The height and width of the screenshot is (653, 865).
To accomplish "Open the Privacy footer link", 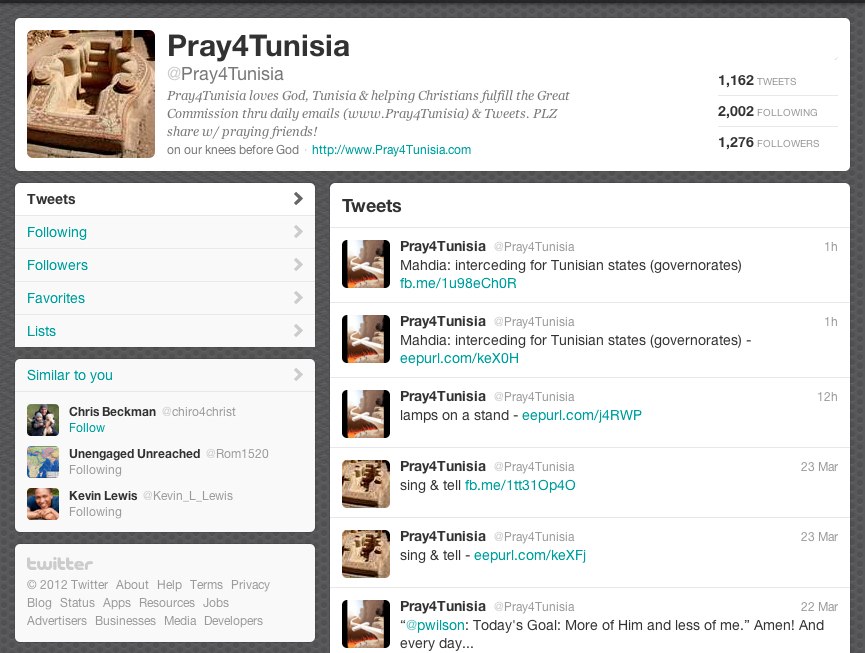I will (x=250, y=585).
